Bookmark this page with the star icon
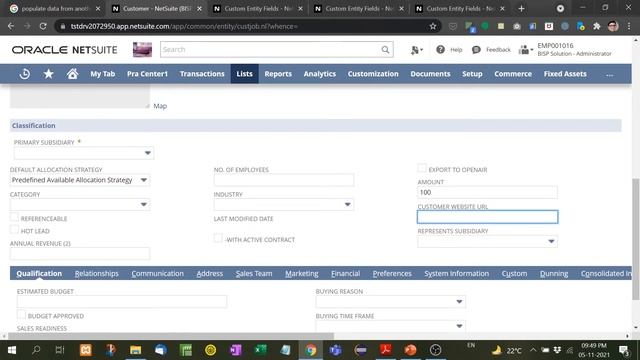Viewport: 640px width, 360px height. coord(433,26)
